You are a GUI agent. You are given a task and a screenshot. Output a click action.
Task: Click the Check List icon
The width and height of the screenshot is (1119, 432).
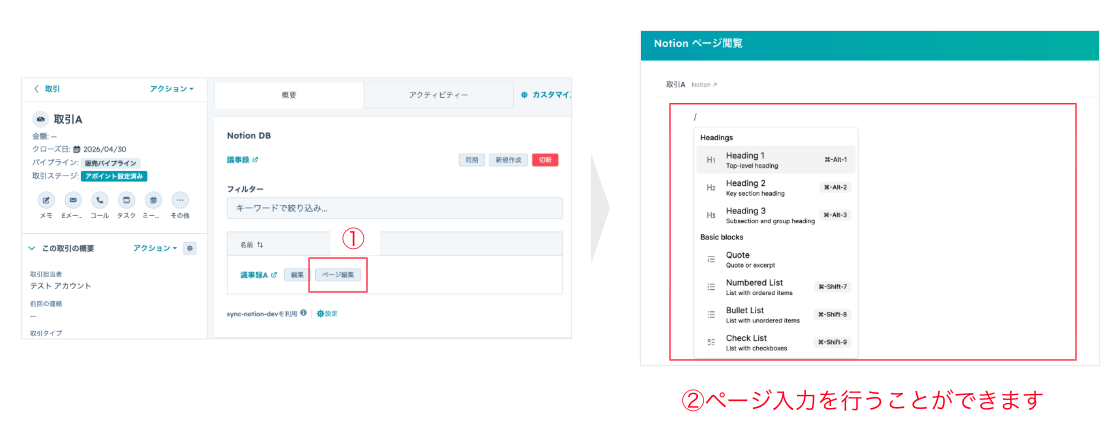click(x=711, y=342)
